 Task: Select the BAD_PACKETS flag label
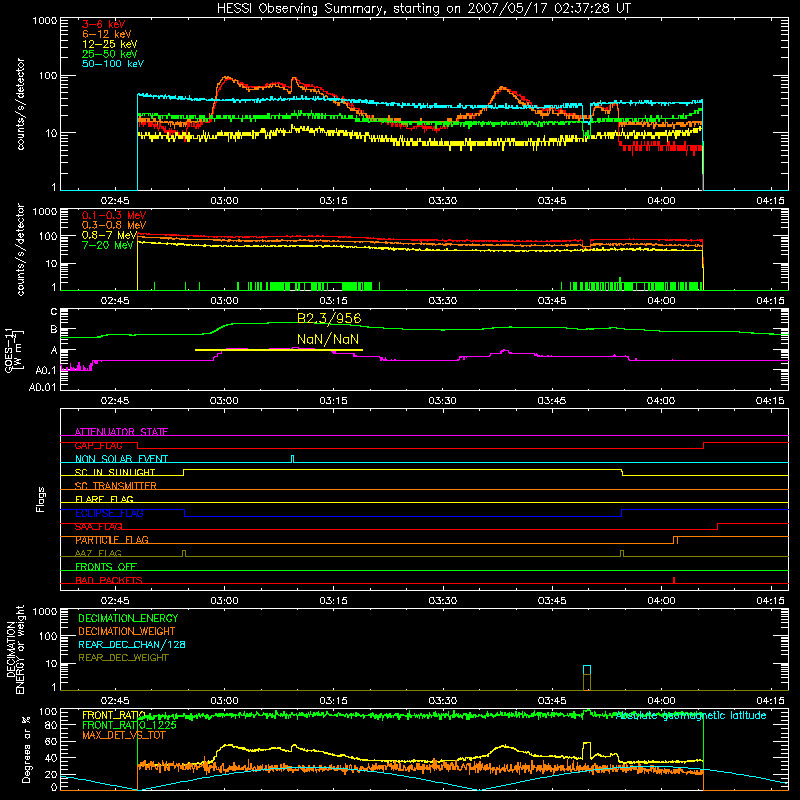pos(109,580)
